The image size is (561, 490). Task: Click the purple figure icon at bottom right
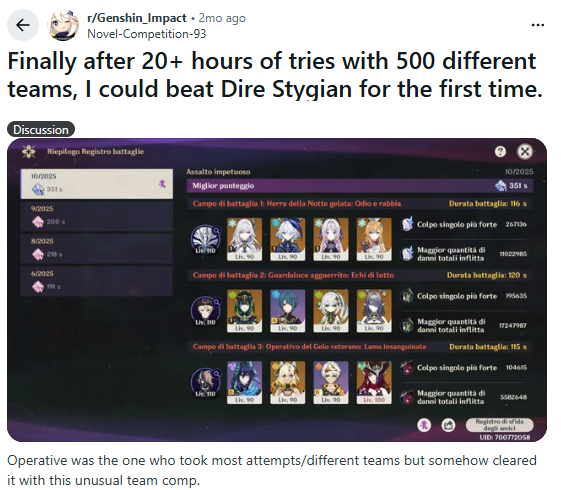pos(424,425)
